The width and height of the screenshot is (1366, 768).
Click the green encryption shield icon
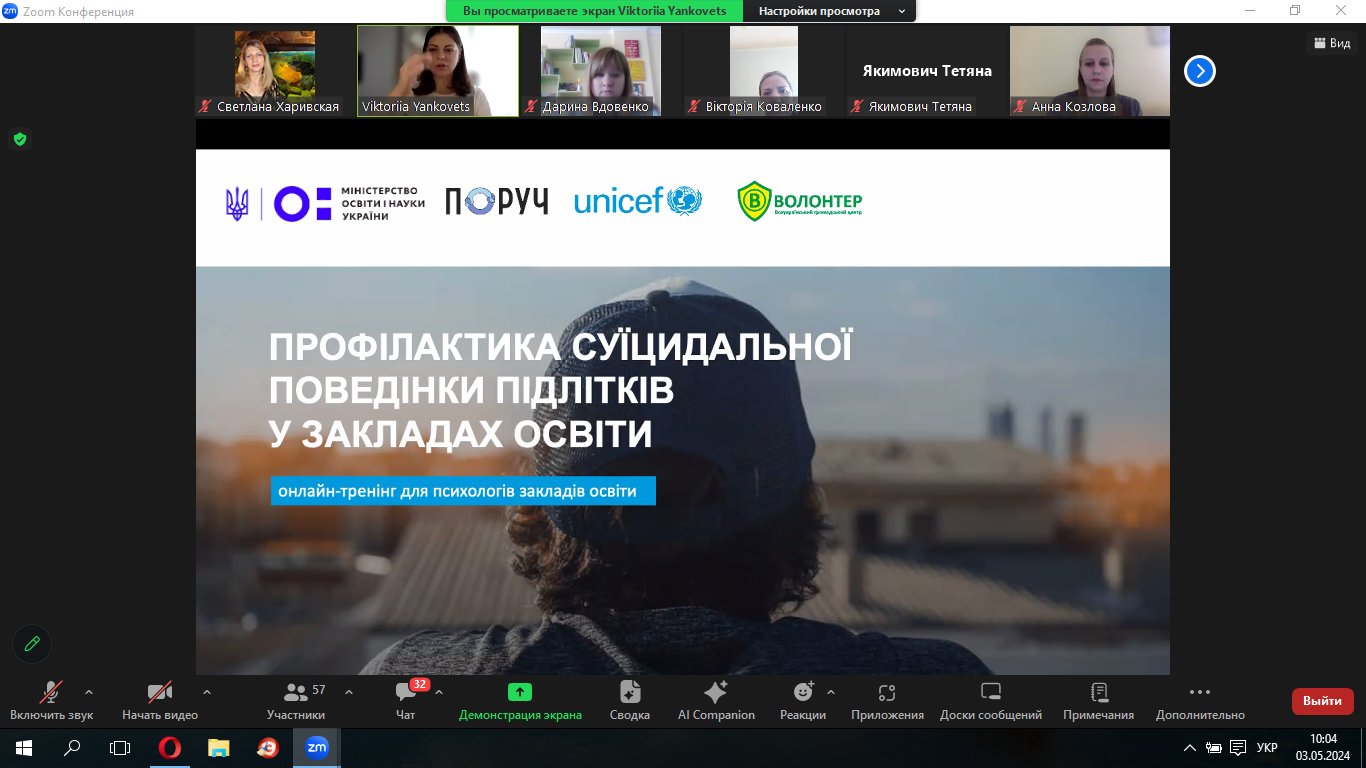point(19,139)
